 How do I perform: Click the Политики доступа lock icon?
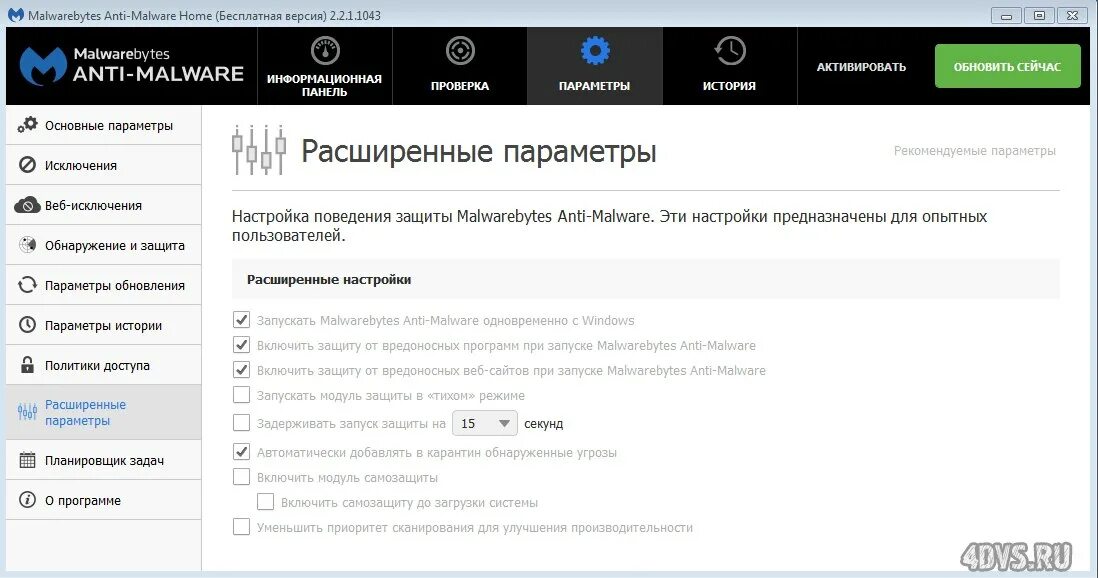click(27, 364)
